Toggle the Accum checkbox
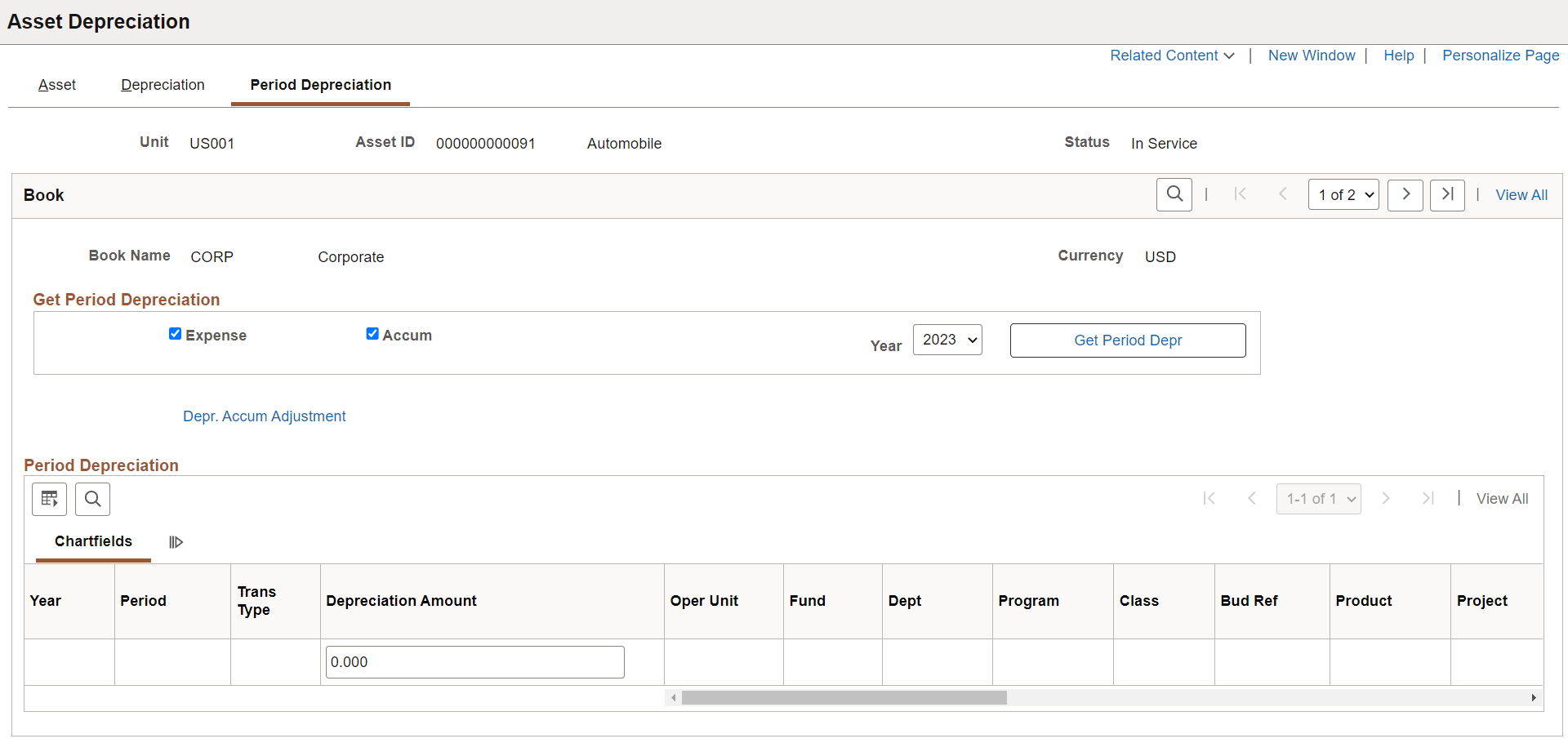 coord(372,334)
